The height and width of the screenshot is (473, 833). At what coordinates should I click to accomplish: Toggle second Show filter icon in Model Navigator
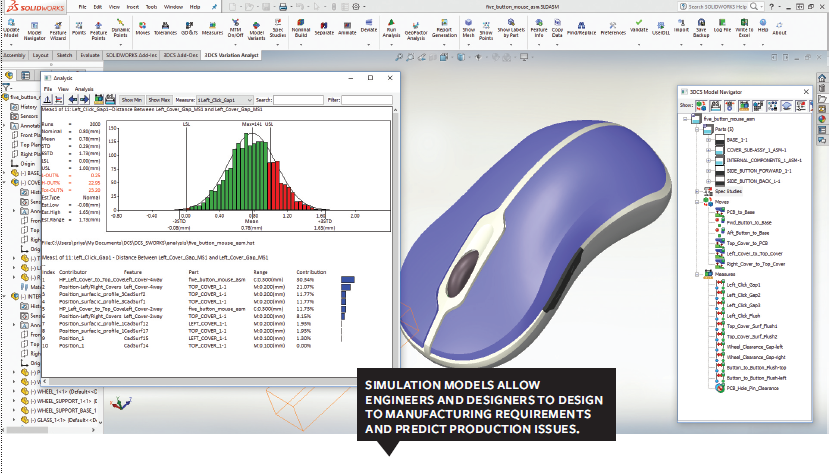(x=716, y=106)
